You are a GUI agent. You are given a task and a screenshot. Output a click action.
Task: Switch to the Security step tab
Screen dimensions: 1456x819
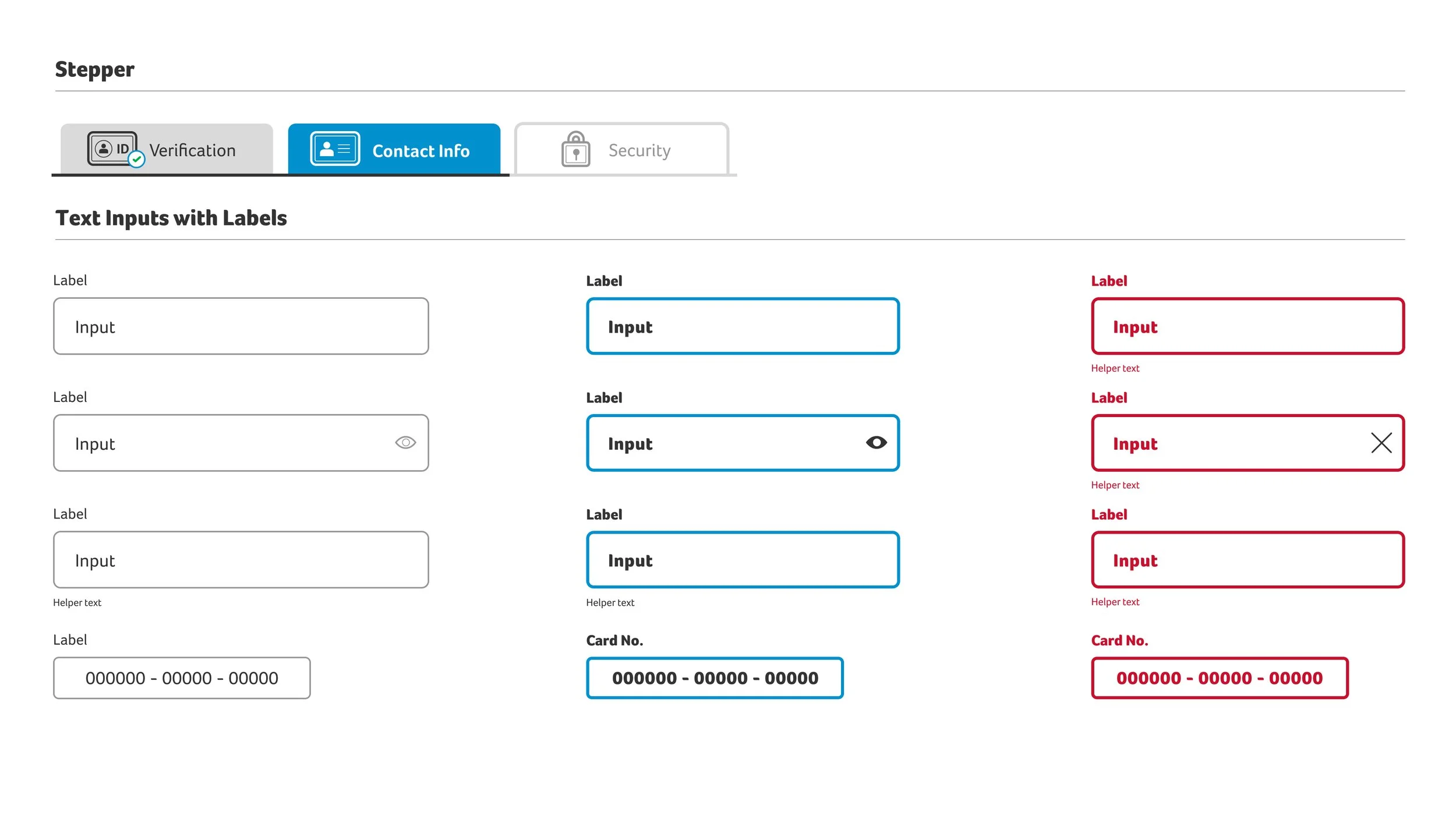(621, 149)
